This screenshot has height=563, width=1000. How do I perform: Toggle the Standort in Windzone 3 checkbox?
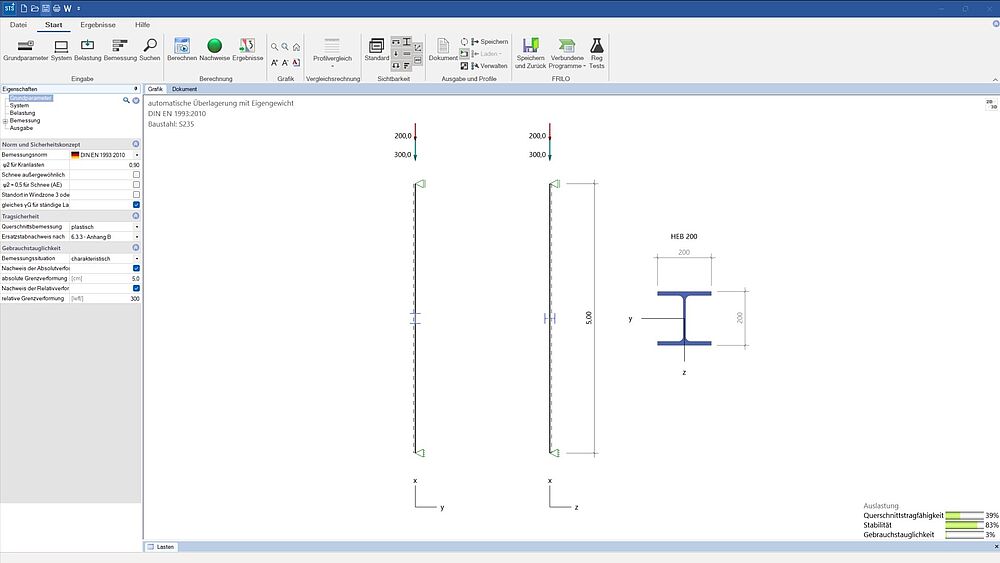136,195
